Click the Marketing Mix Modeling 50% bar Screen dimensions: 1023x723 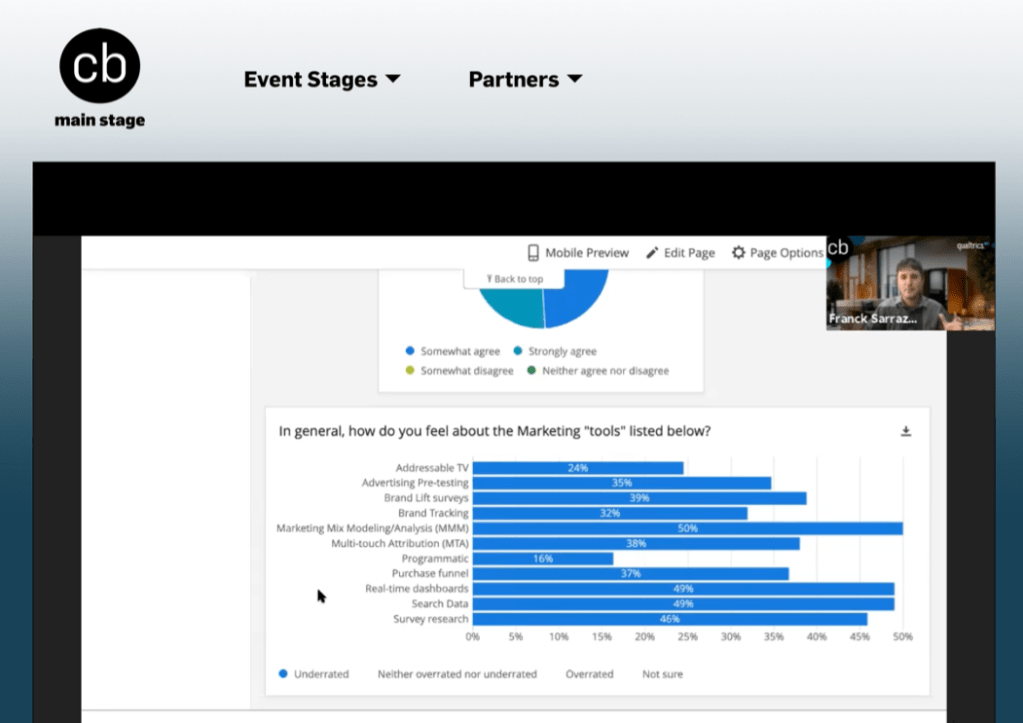(688, 529)
